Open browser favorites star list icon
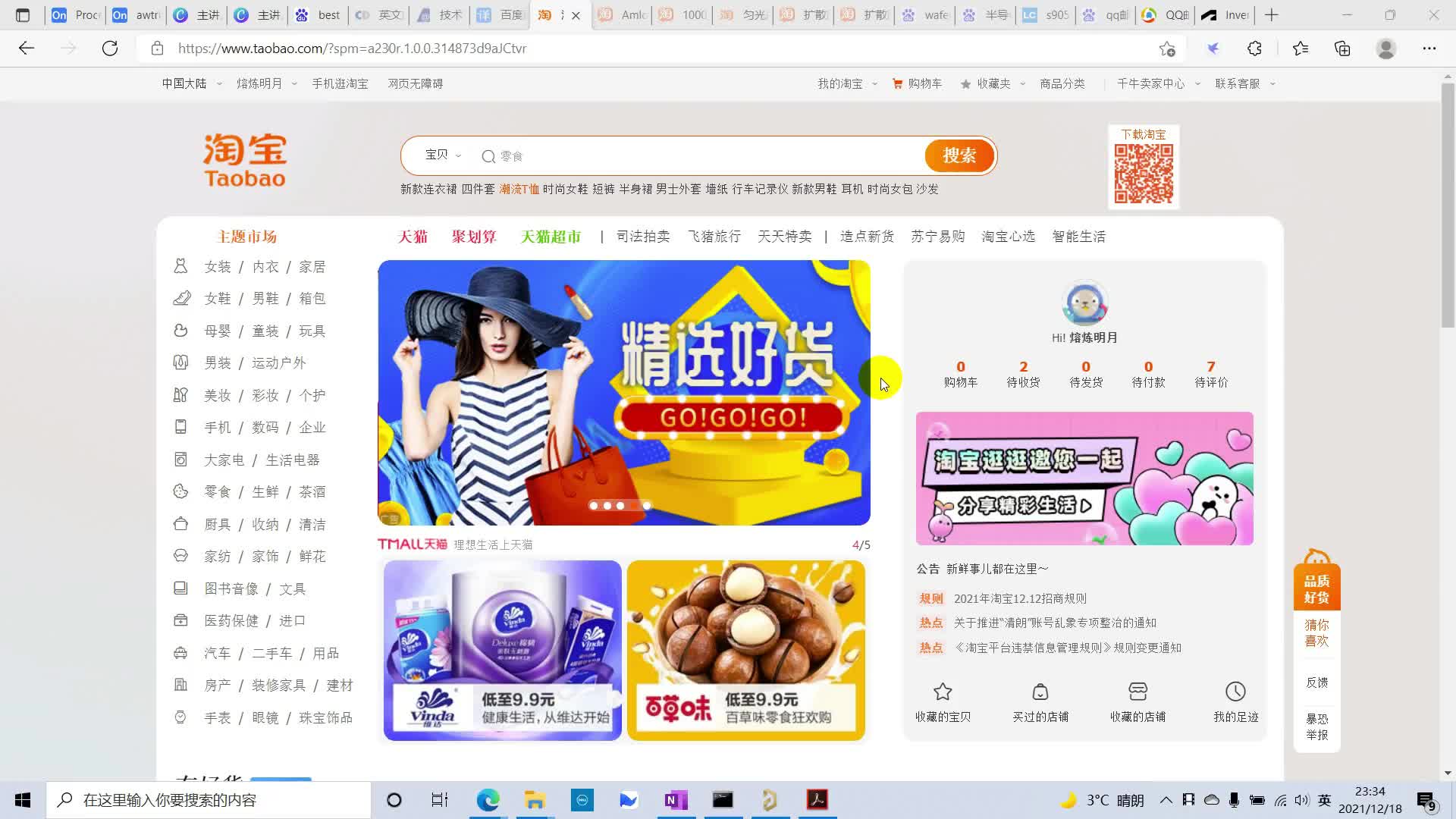This screenshot has width=1456, height=819. [x=1301, y=49]
